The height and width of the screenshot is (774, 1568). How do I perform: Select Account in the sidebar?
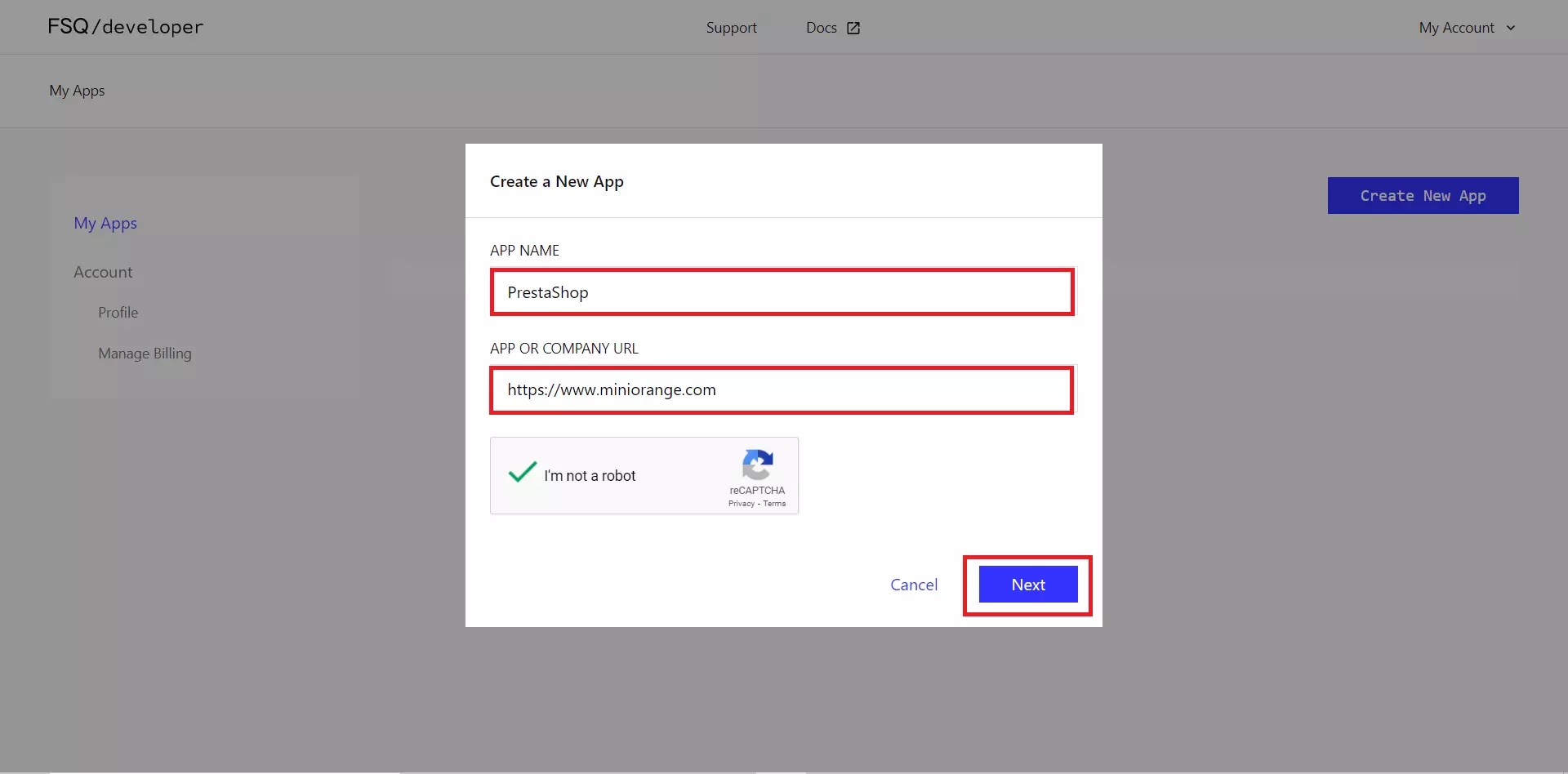(x=103, y=272)
